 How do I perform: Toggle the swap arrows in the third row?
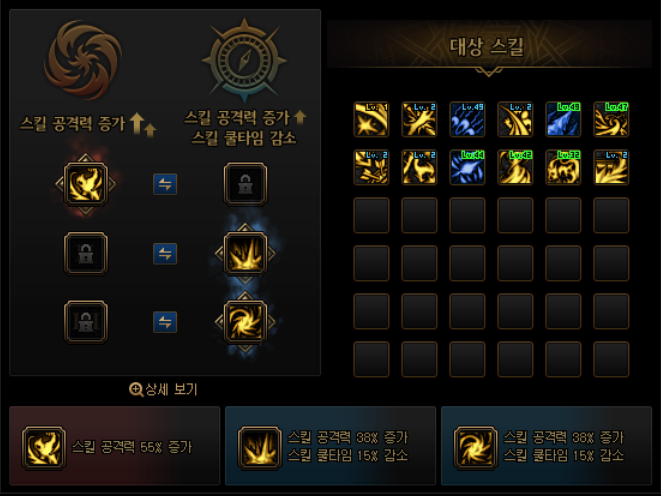[165, 322]
